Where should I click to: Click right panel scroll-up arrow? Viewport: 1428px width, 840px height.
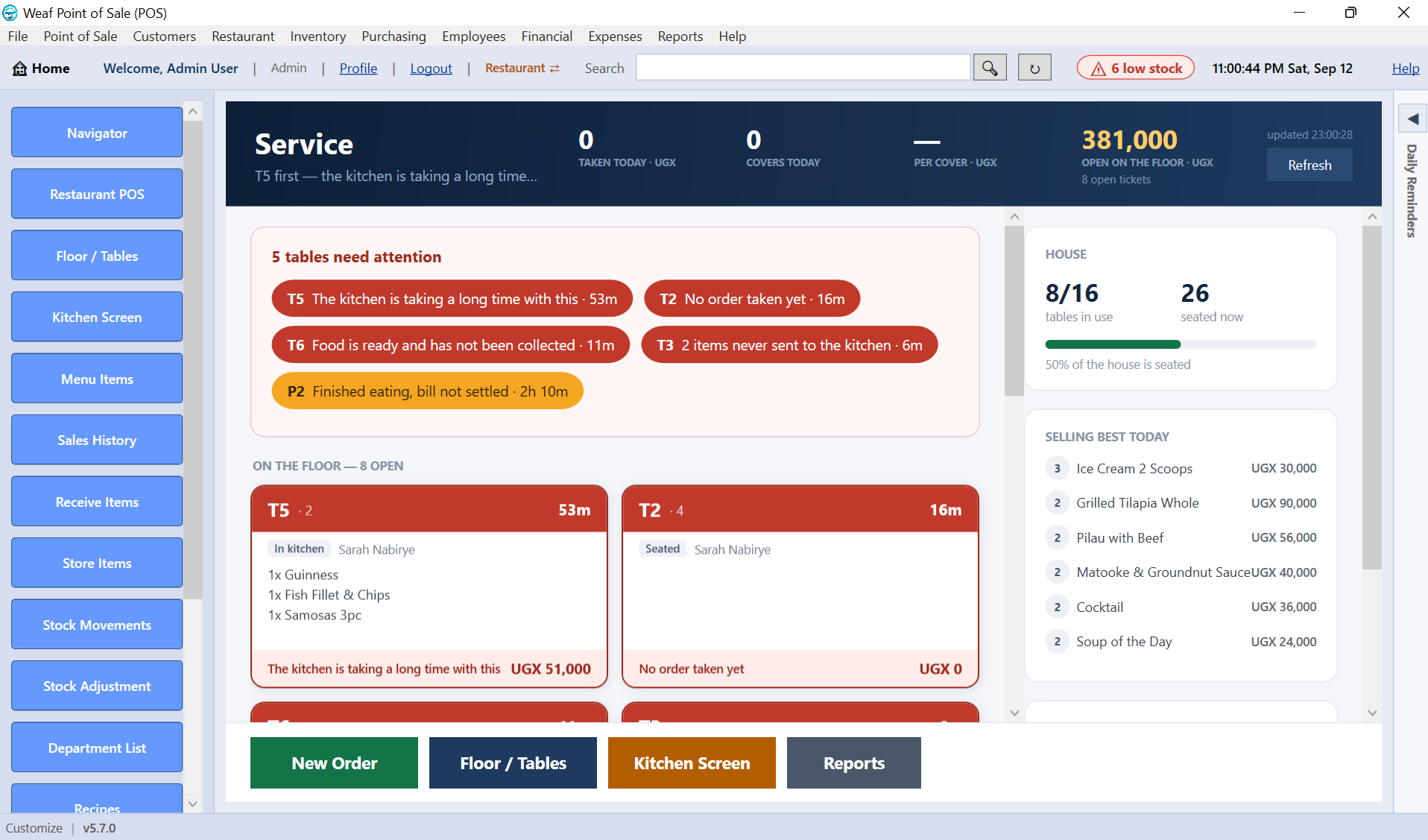(1372, 216)
